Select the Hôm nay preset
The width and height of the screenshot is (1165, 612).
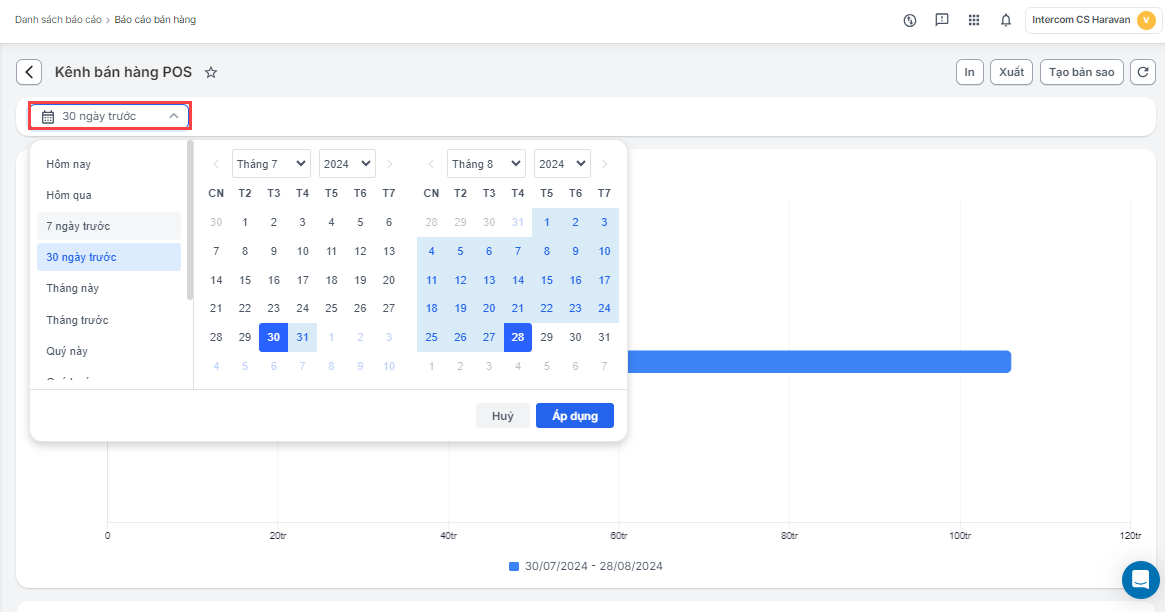click(68, 164)
